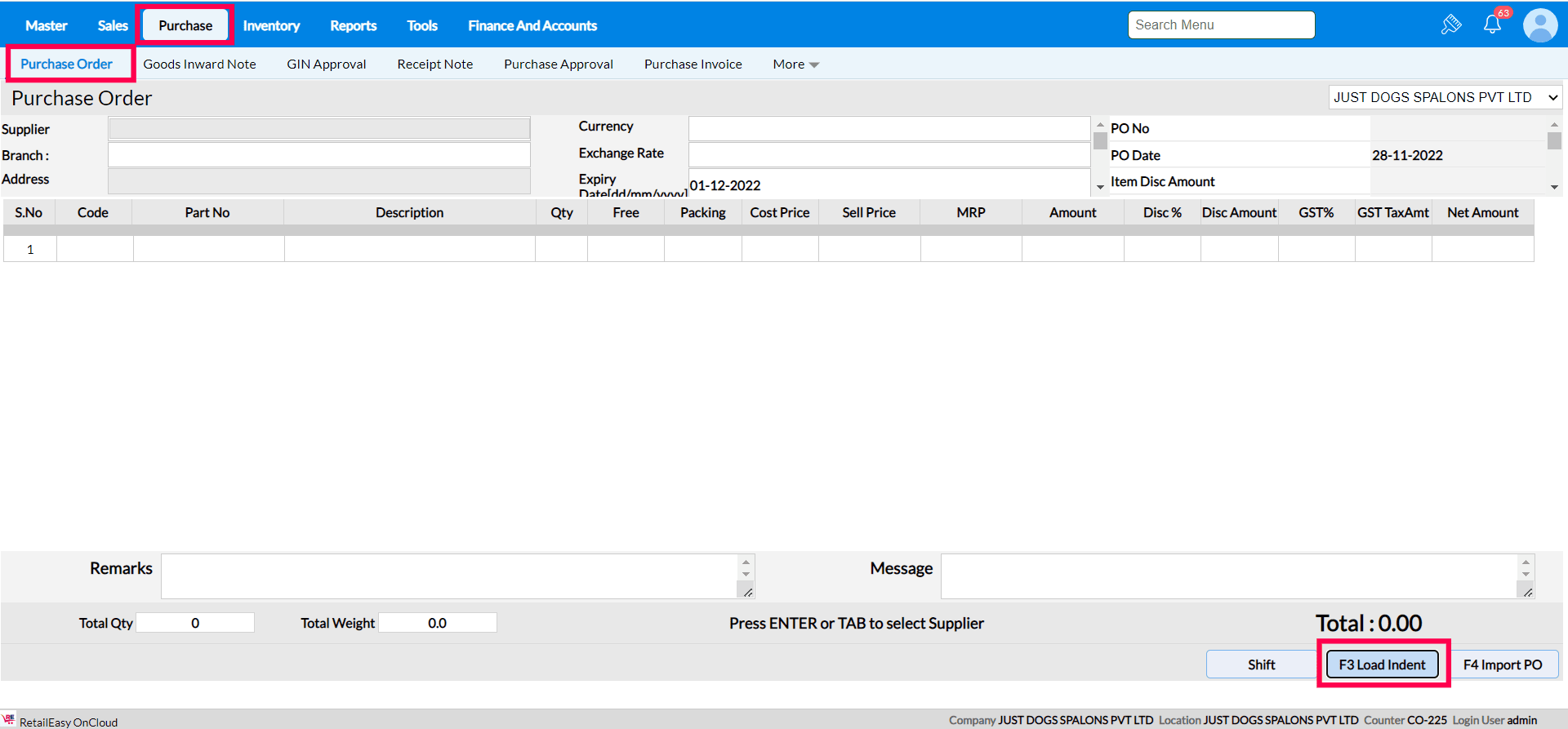This screenshot has width=1568, height=729.
Task: Click the Branch input field
Action: point(319,154)
